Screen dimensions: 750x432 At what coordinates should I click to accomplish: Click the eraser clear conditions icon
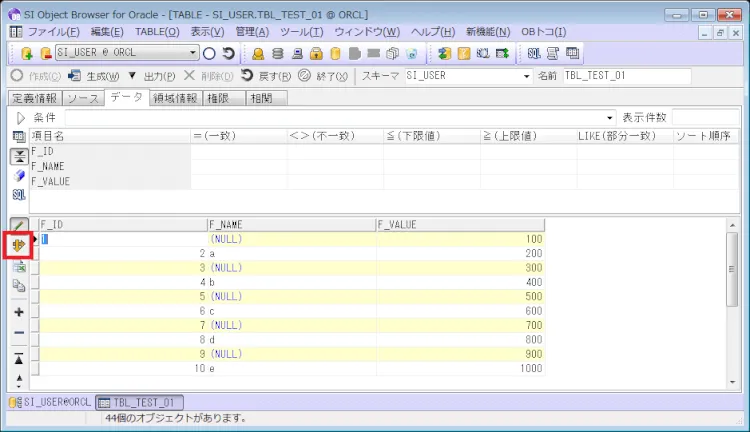coord(19,176)
